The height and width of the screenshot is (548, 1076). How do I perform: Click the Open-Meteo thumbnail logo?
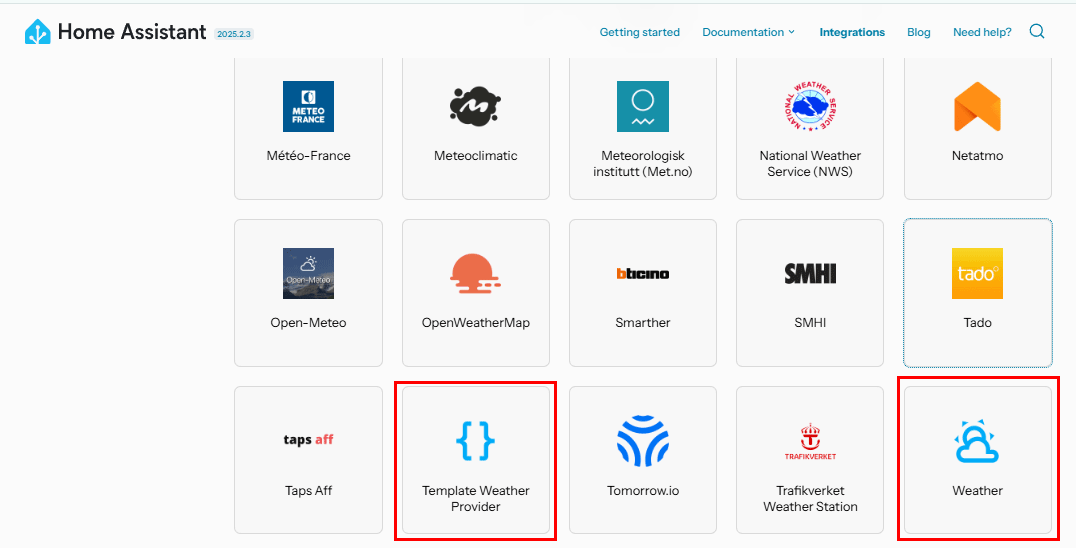pyautogui.click(x=308, y=274)
